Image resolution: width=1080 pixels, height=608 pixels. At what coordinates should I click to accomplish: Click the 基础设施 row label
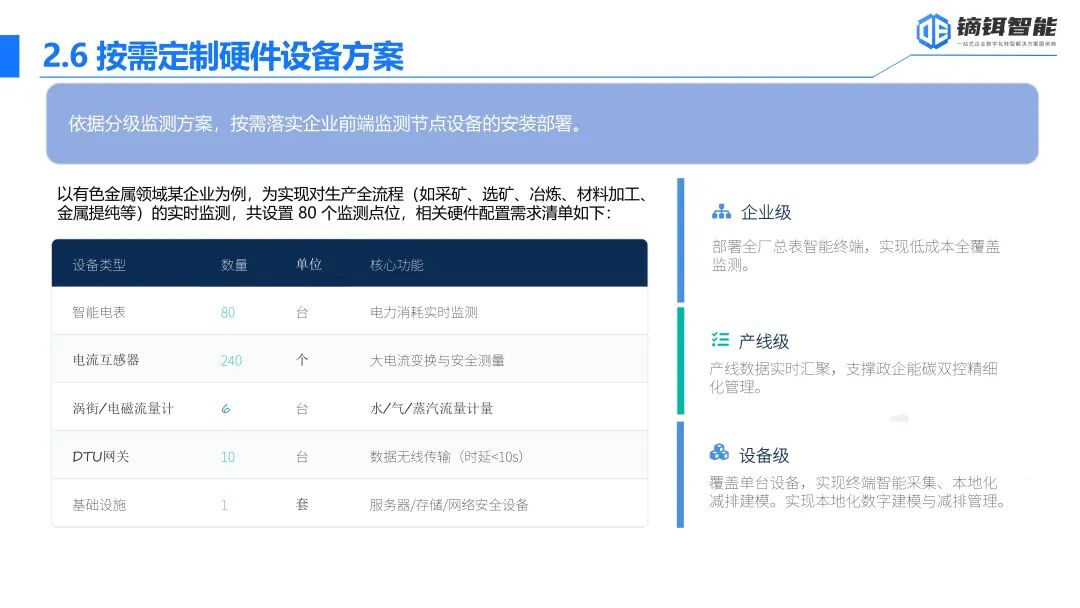(x=99, y=504)
